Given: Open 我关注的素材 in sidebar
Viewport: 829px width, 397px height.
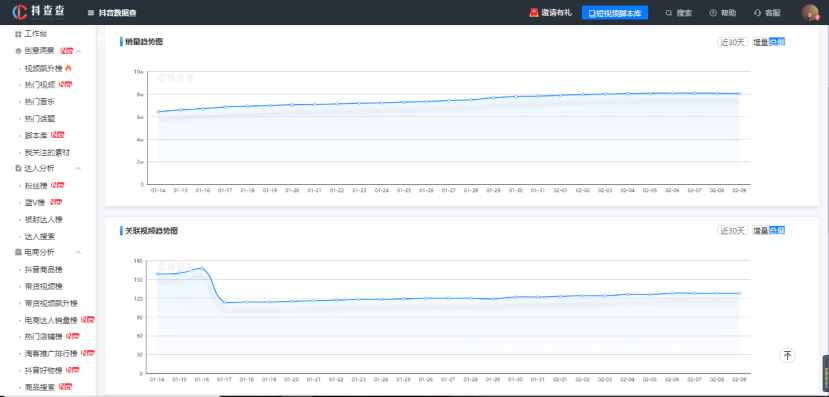Looking at the screenshot, I should (48, 152).
